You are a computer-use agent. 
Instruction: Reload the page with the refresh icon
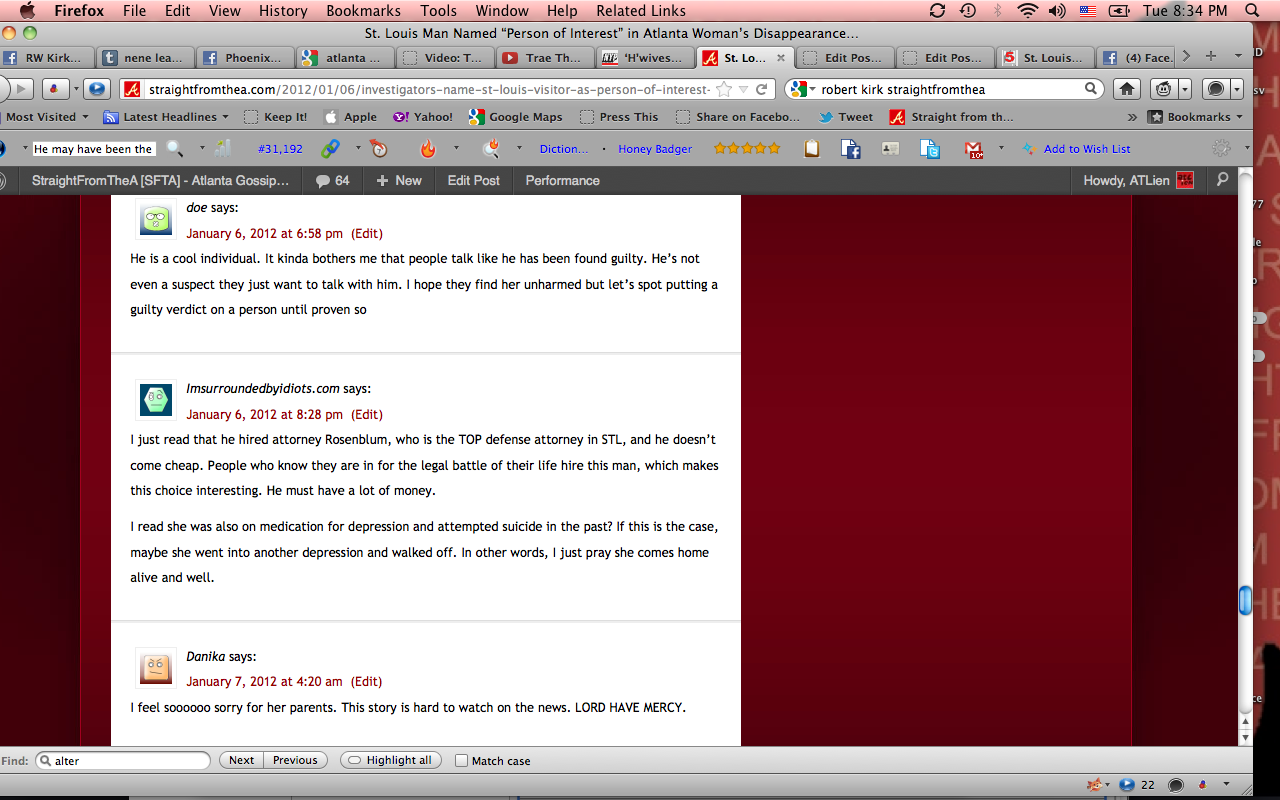click(762, 89)
